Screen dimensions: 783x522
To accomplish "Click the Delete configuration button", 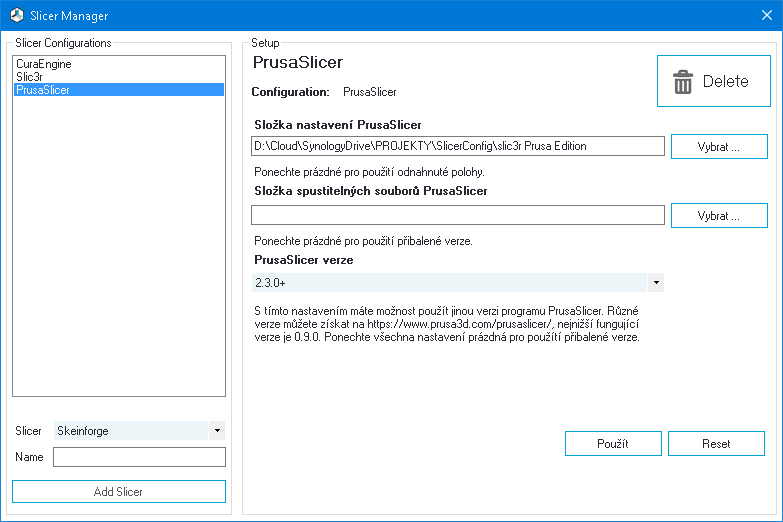I will (714, 81).
